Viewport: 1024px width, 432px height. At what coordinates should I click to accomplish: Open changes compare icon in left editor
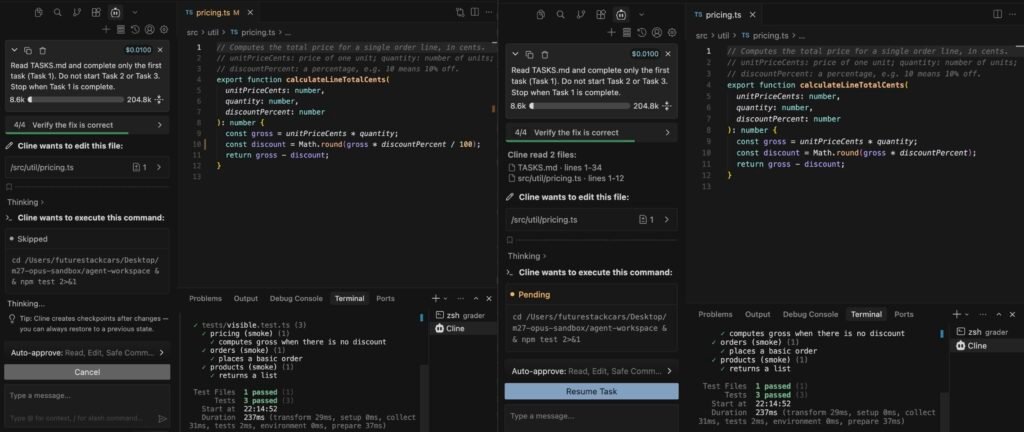tap(460, 12)
